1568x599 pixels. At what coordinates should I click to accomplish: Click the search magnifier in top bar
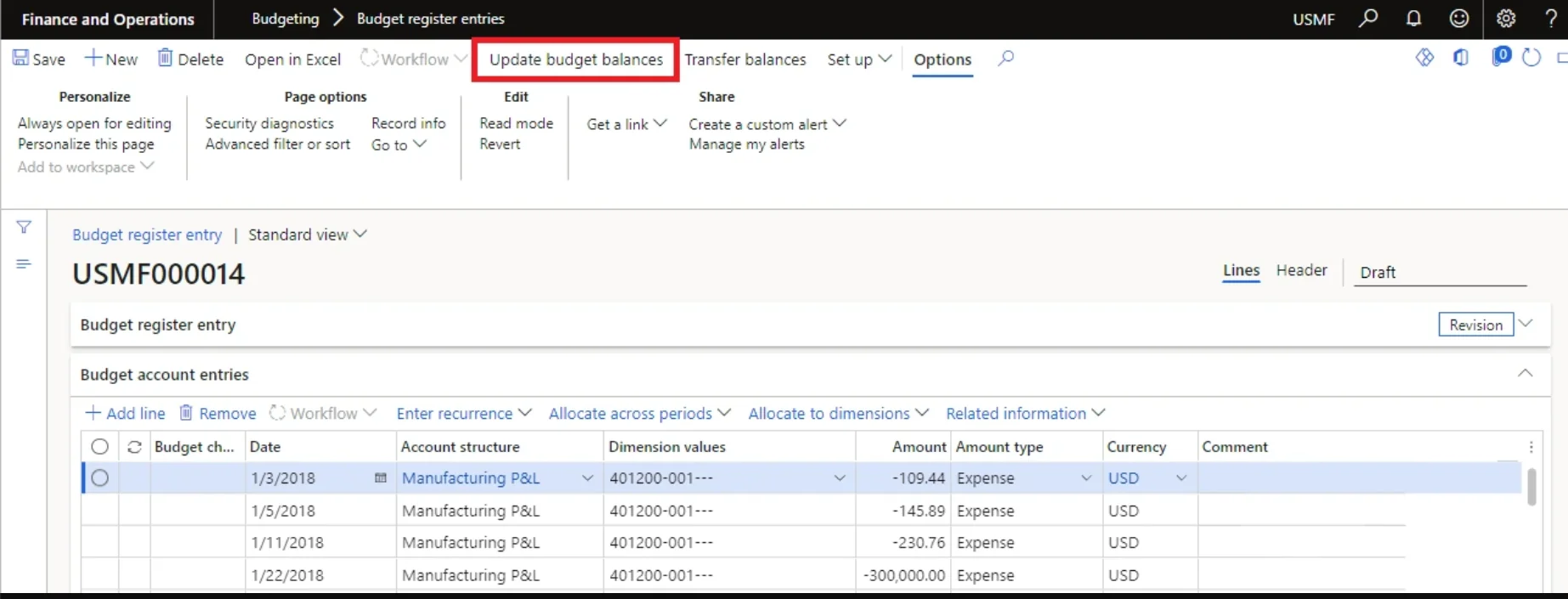point(1368,18)
